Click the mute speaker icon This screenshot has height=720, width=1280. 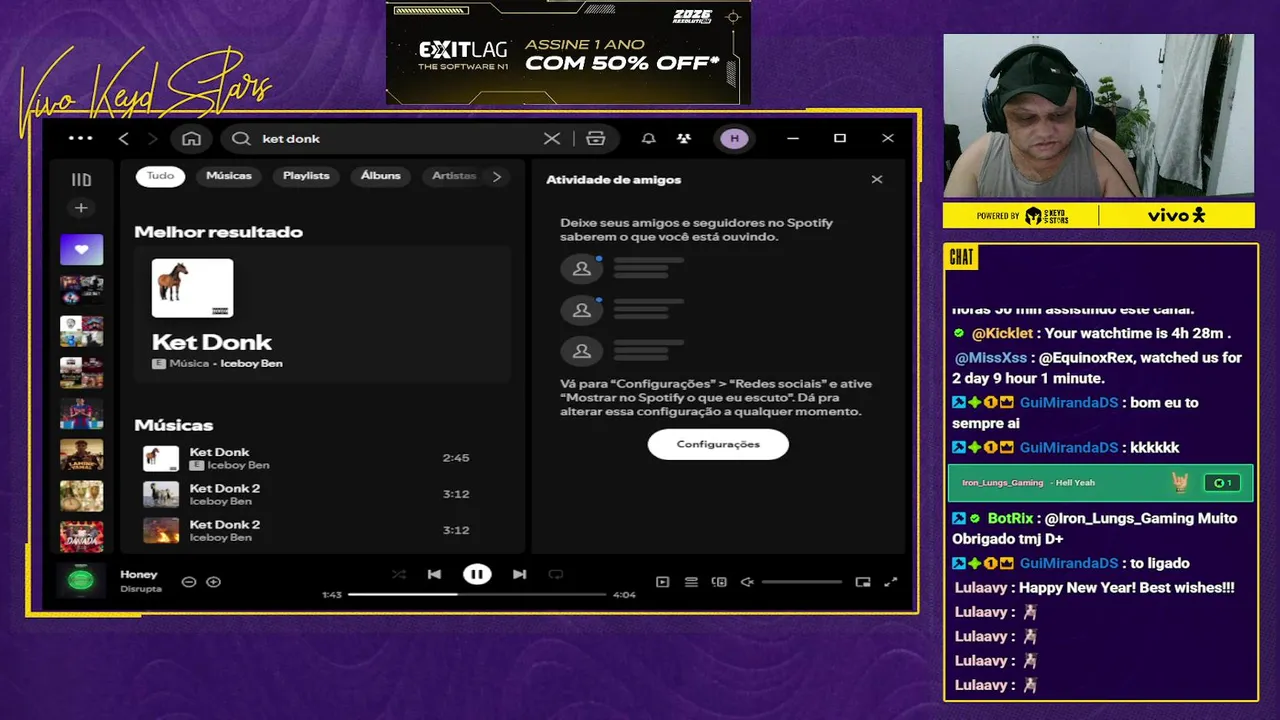pos(746,582)
